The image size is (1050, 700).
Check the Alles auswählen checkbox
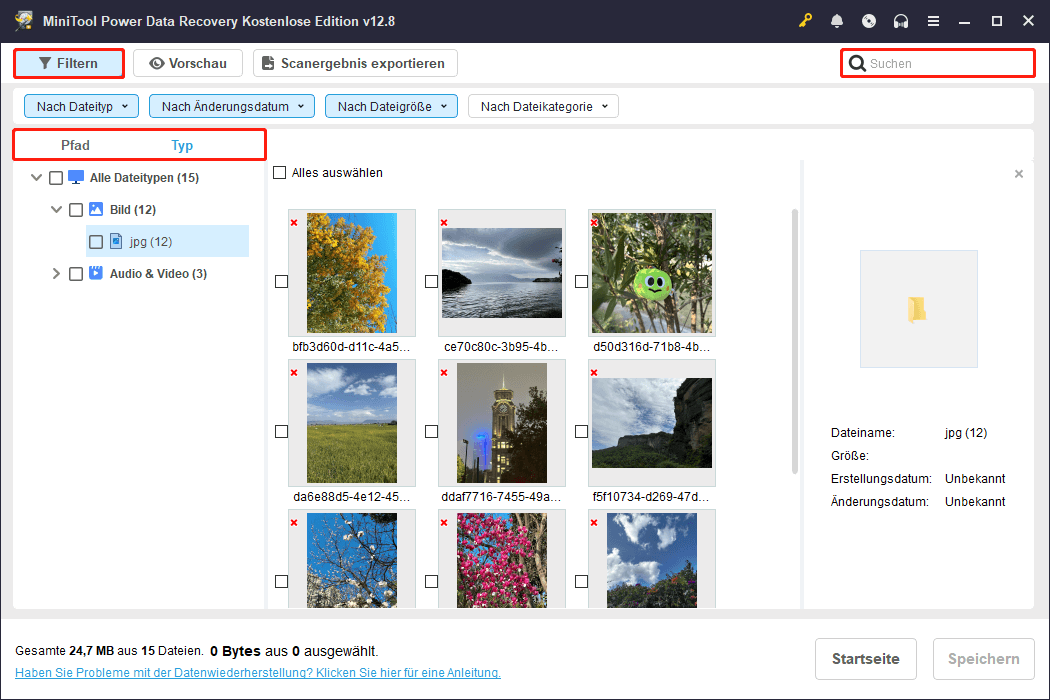tap(280, 173)
